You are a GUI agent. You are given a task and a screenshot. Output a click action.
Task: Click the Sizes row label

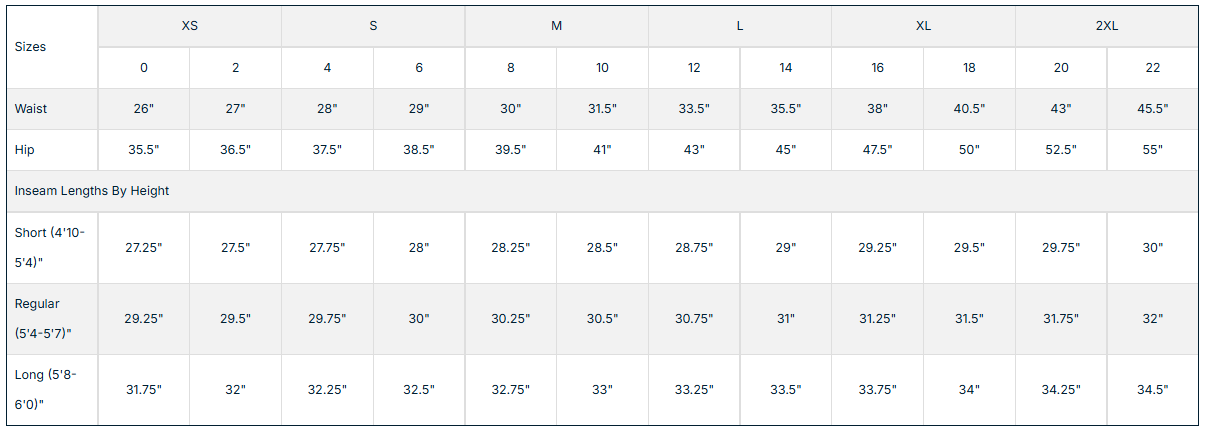tap(31, 46)
